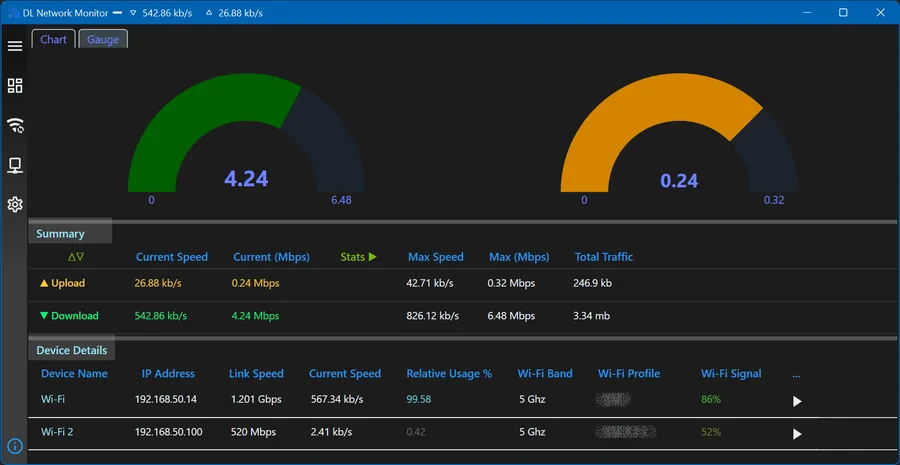The image size is (900, 465).
Task: Click the Wi-Fi Profile column header
Action: pos(629,374)
